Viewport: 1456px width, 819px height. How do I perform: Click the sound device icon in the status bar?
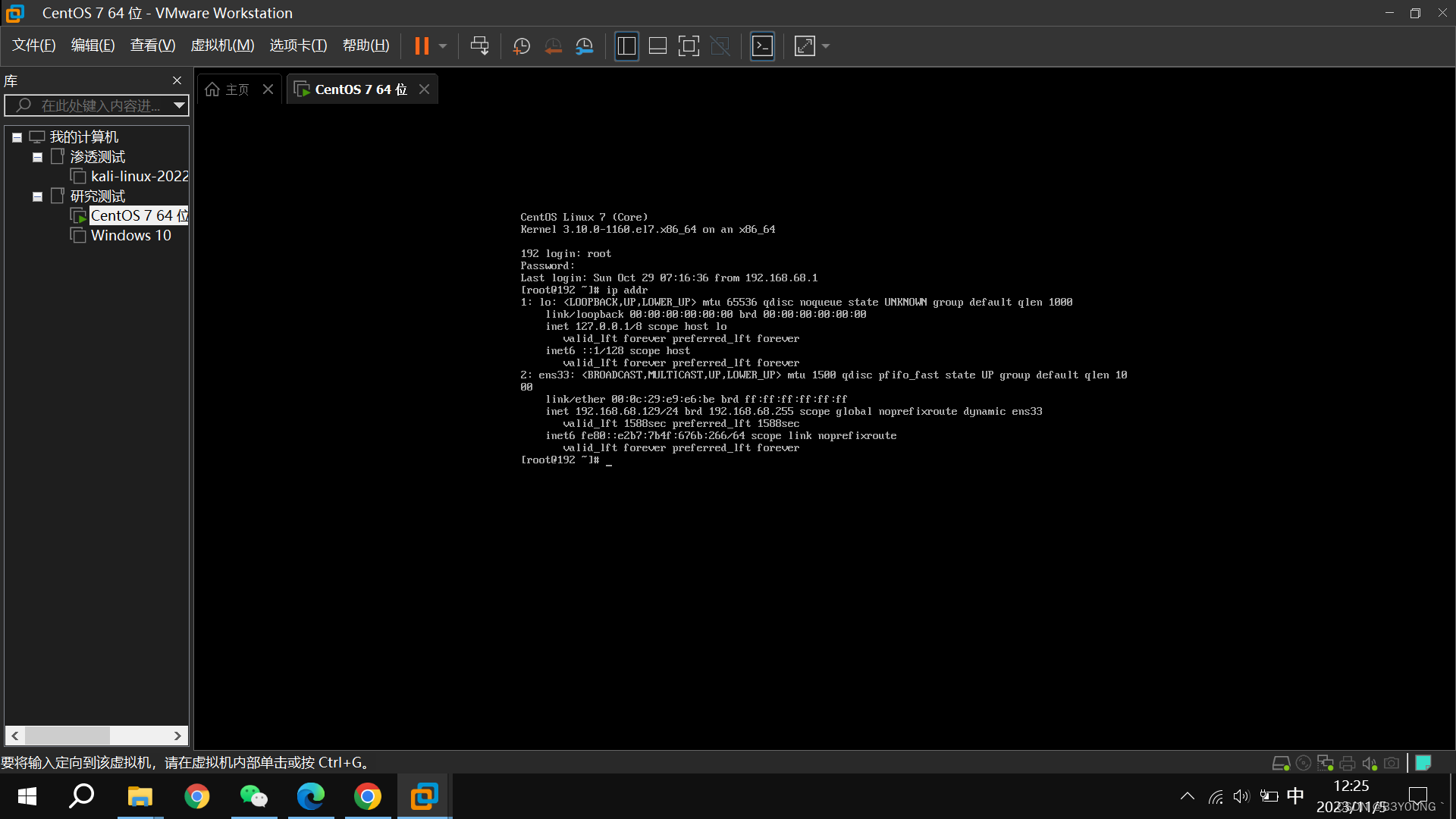click(x=1370, y=763)
